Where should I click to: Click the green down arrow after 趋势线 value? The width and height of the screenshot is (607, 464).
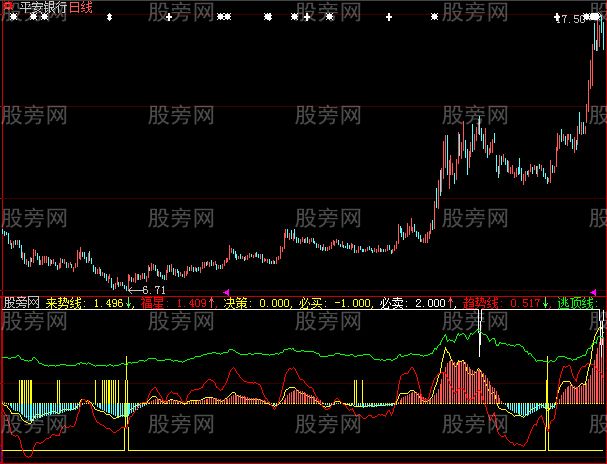click(x=546, y=302)
